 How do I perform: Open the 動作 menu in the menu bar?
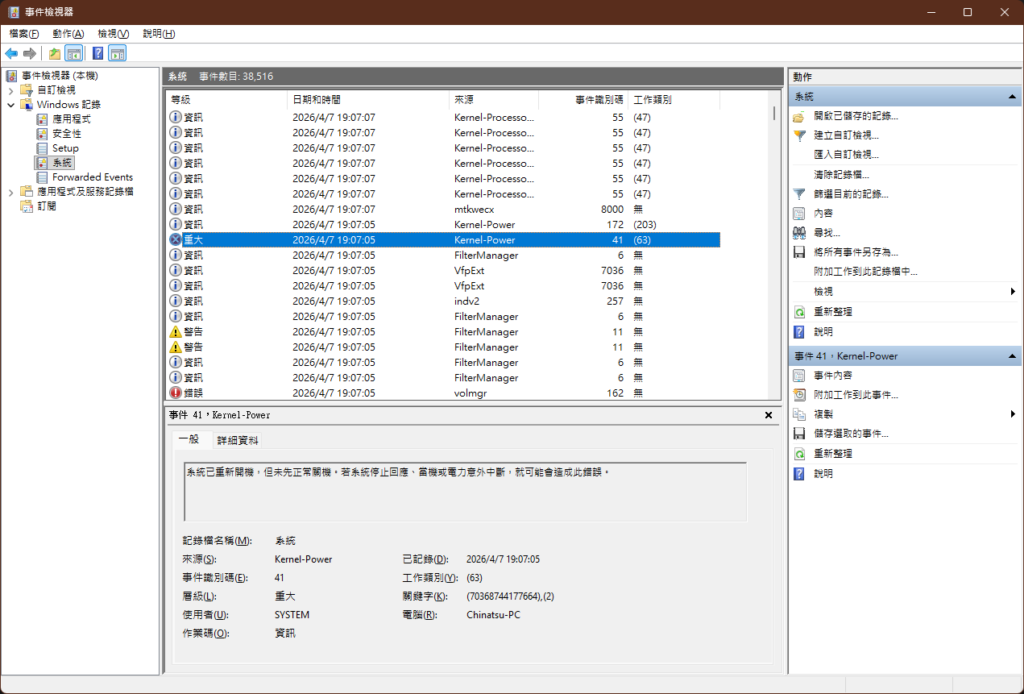[x=68, y=34]
